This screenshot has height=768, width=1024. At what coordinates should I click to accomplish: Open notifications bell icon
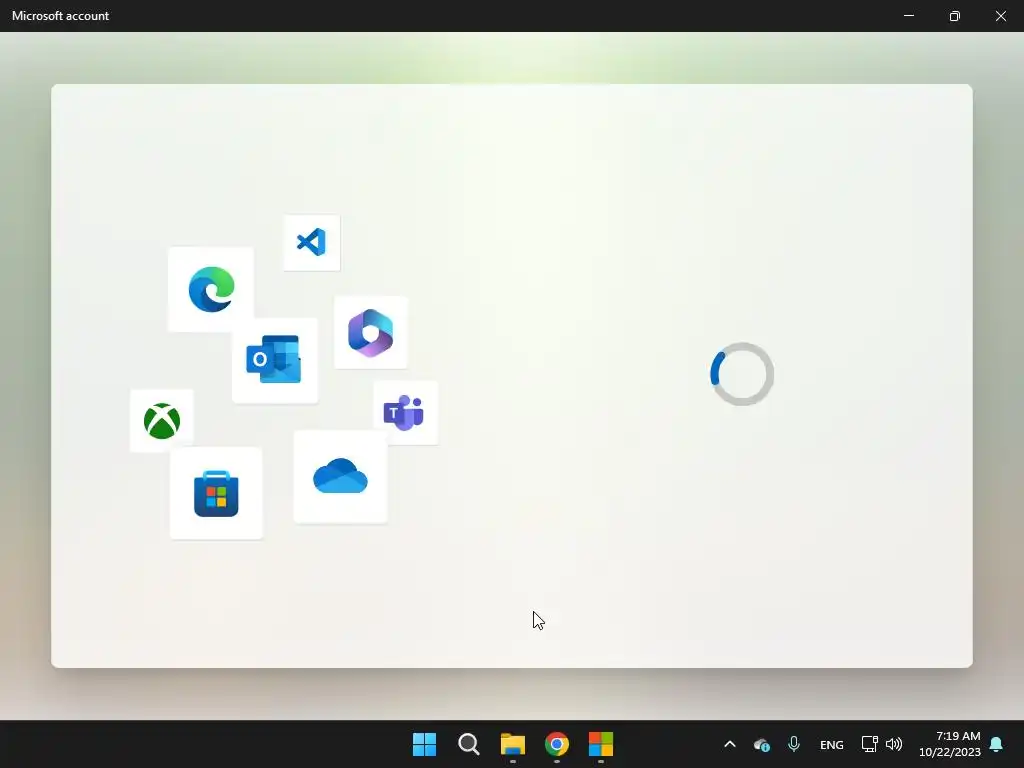point(996,744)
